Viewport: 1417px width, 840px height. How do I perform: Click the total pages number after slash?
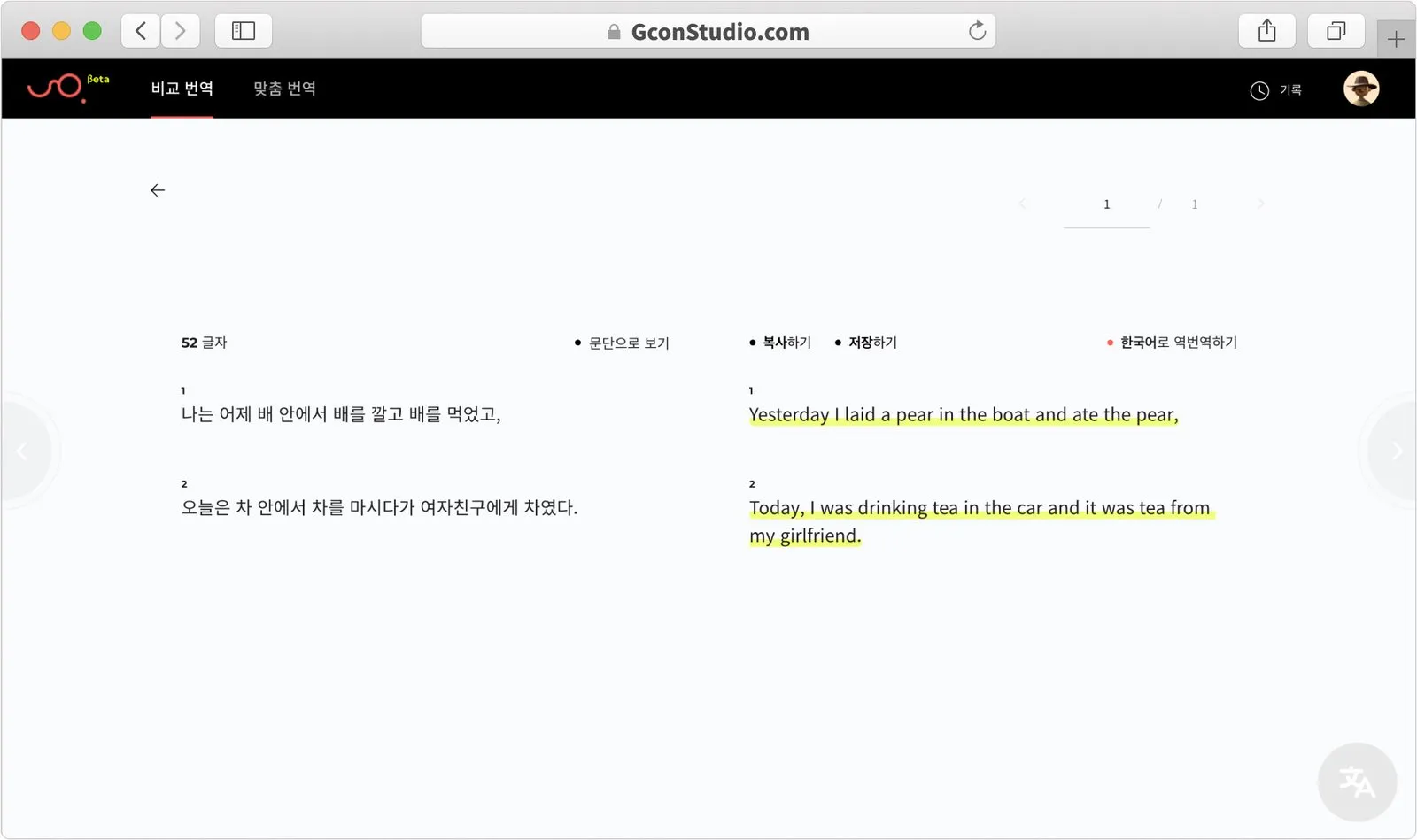(1195, 205)
